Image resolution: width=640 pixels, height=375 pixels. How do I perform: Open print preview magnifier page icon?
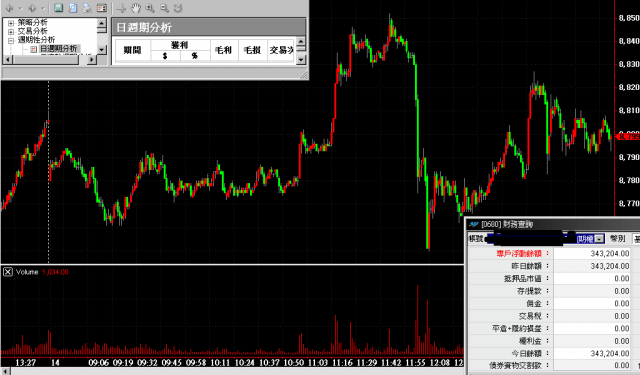73,8
